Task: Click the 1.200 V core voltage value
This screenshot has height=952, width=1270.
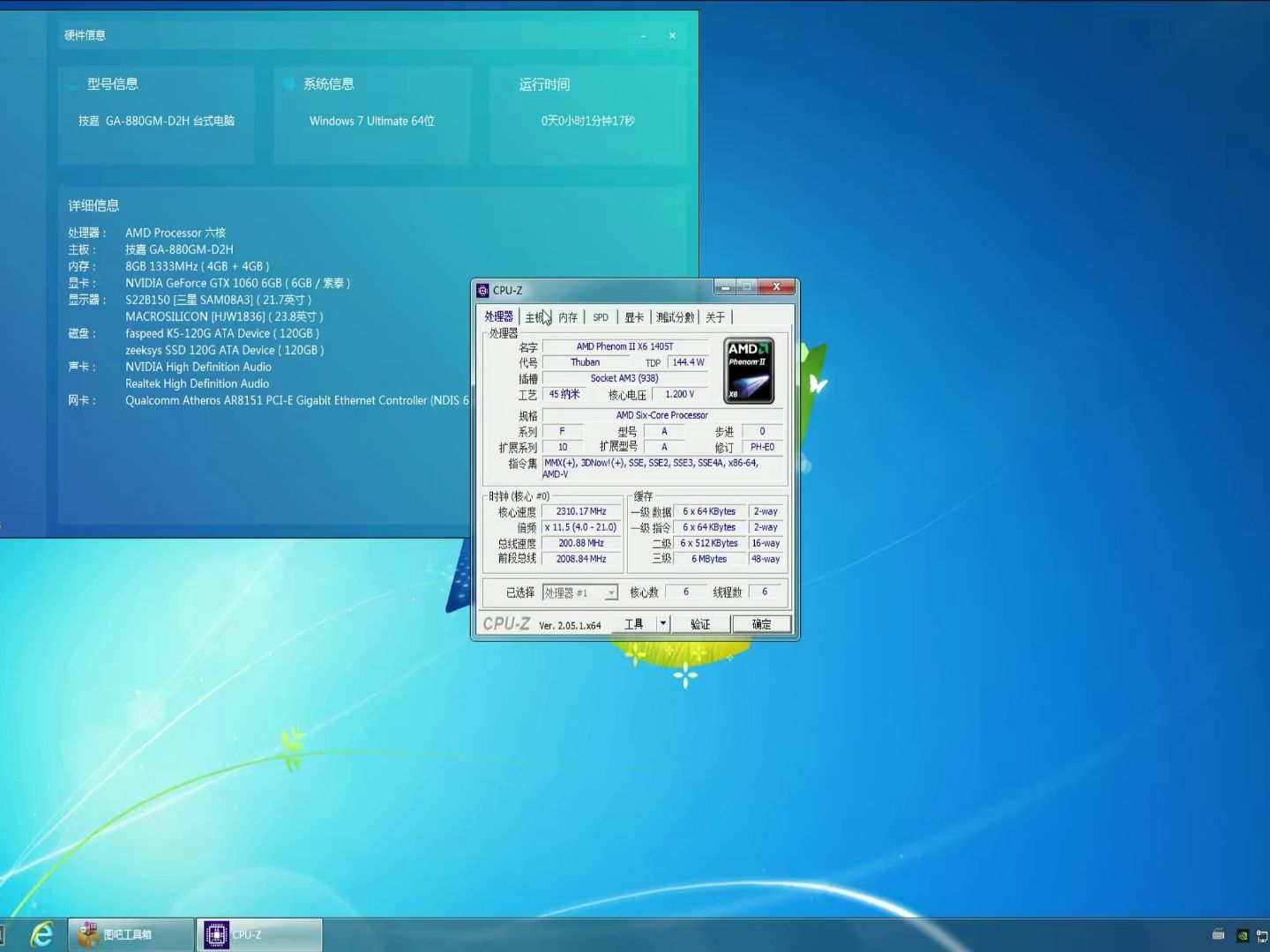Action: [x=679, y=394]
